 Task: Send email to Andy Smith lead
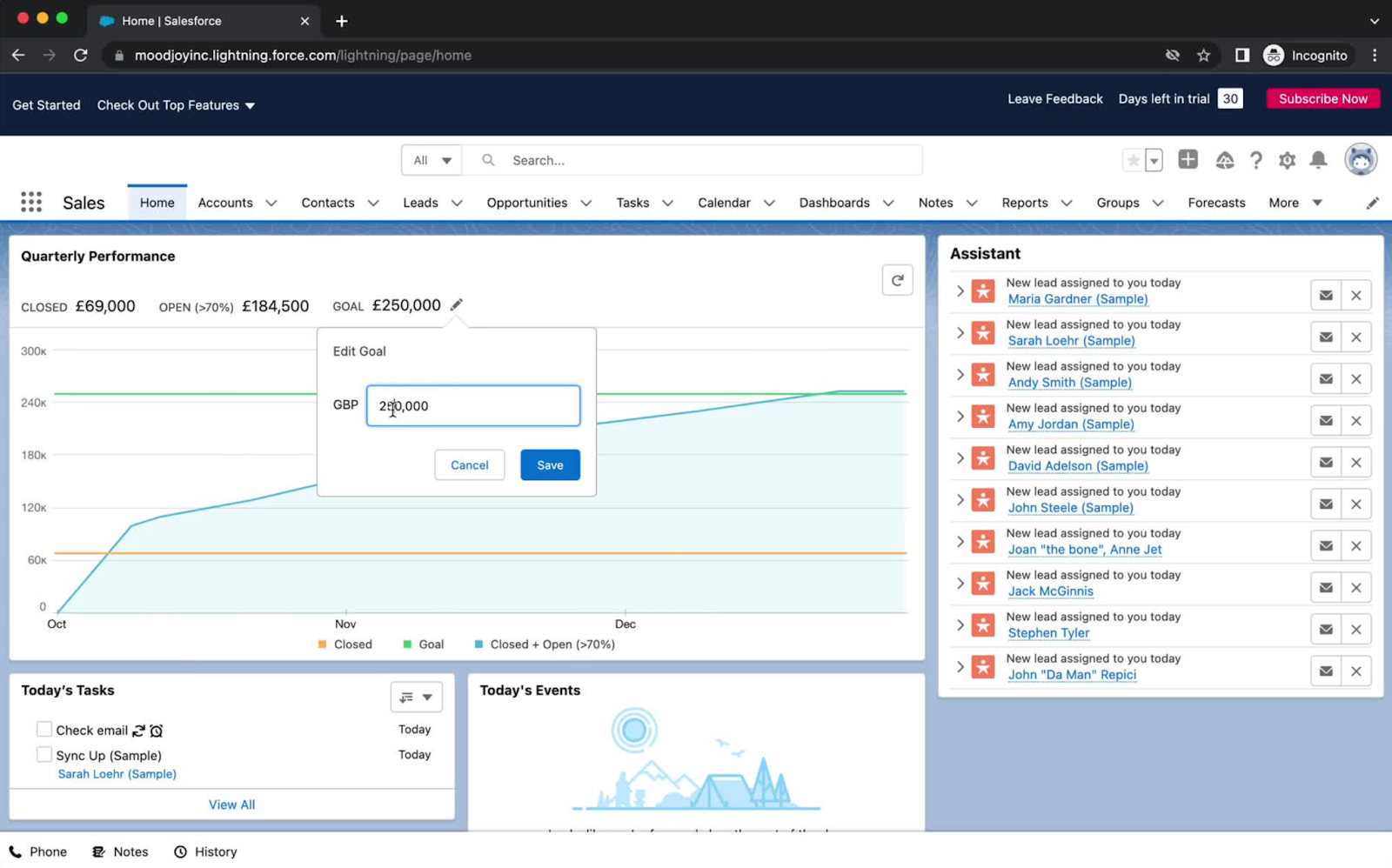(1326, 378)
